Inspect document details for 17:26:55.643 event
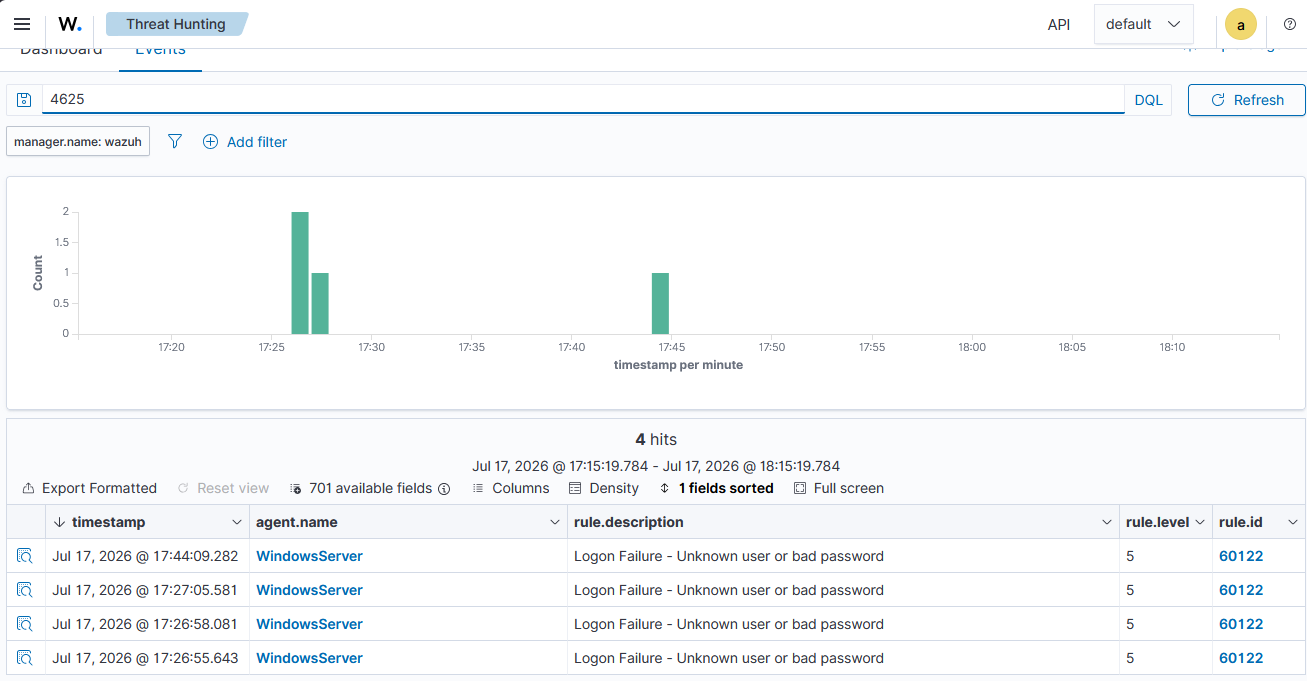This screenshot has height=681, width=1307. coord(25,658)
